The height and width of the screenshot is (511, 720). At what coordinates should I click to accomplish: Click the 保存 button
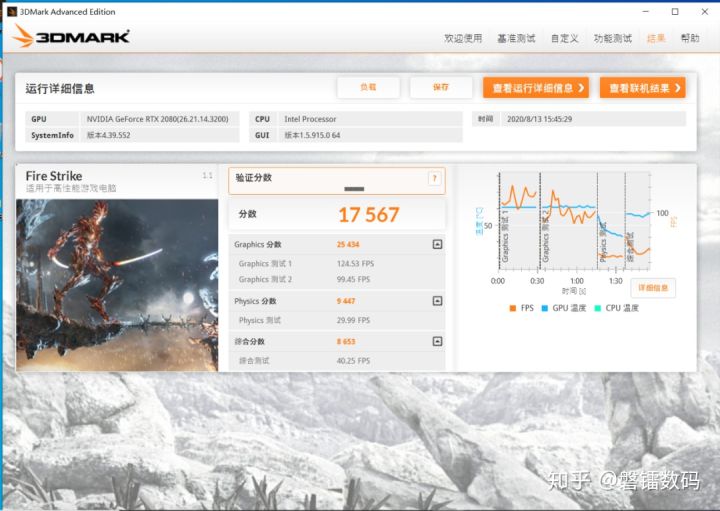tap(441, 87)
